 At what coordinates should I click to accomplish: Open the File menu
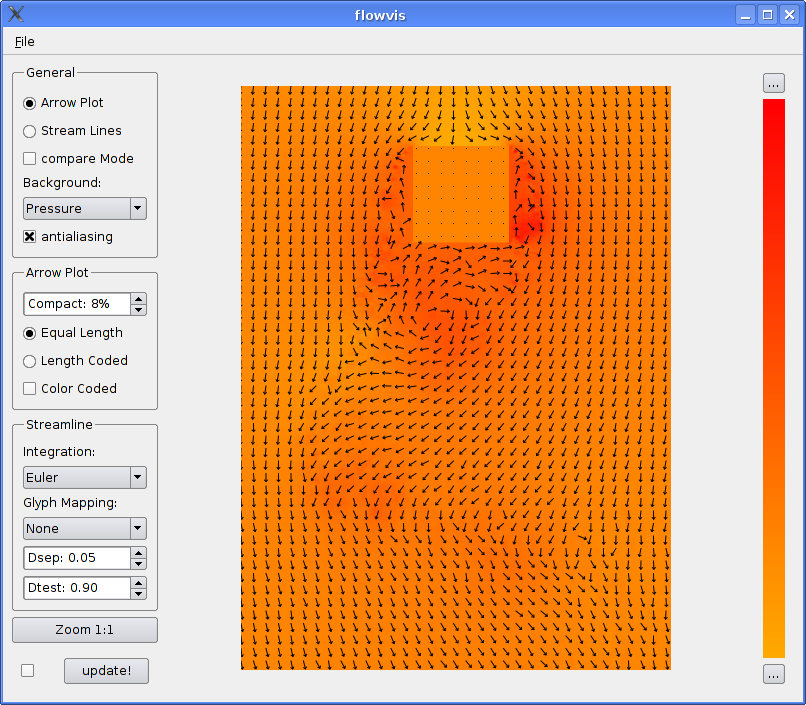click(25, 41)
